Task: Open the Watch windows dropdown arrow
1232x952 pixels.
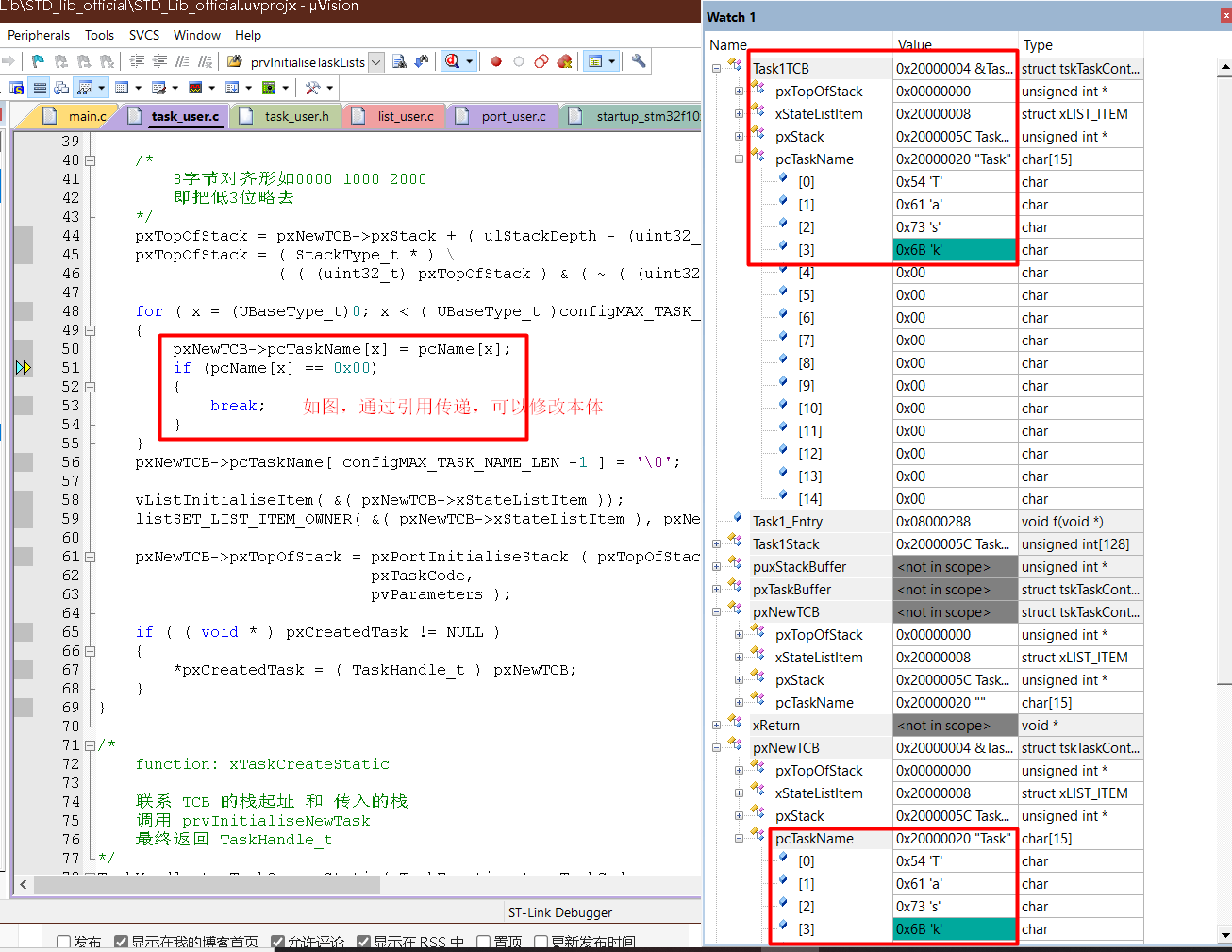Action: click(101, 88)
